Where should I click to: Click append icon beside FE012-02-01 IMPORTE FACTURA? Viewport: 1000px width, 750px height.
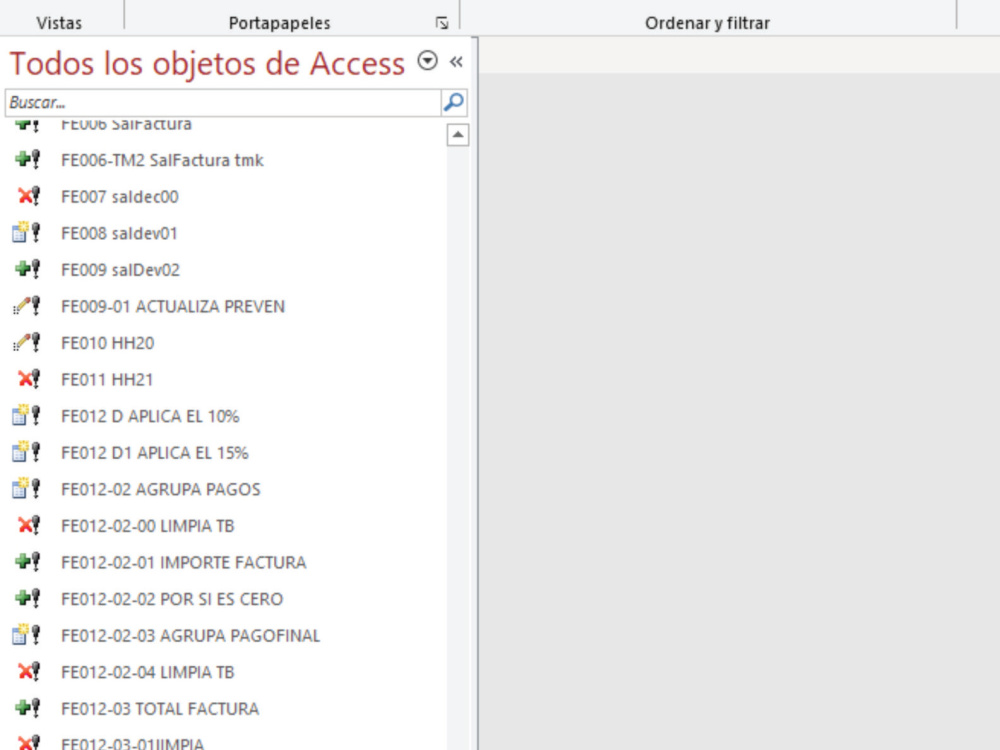pos(27,562)
